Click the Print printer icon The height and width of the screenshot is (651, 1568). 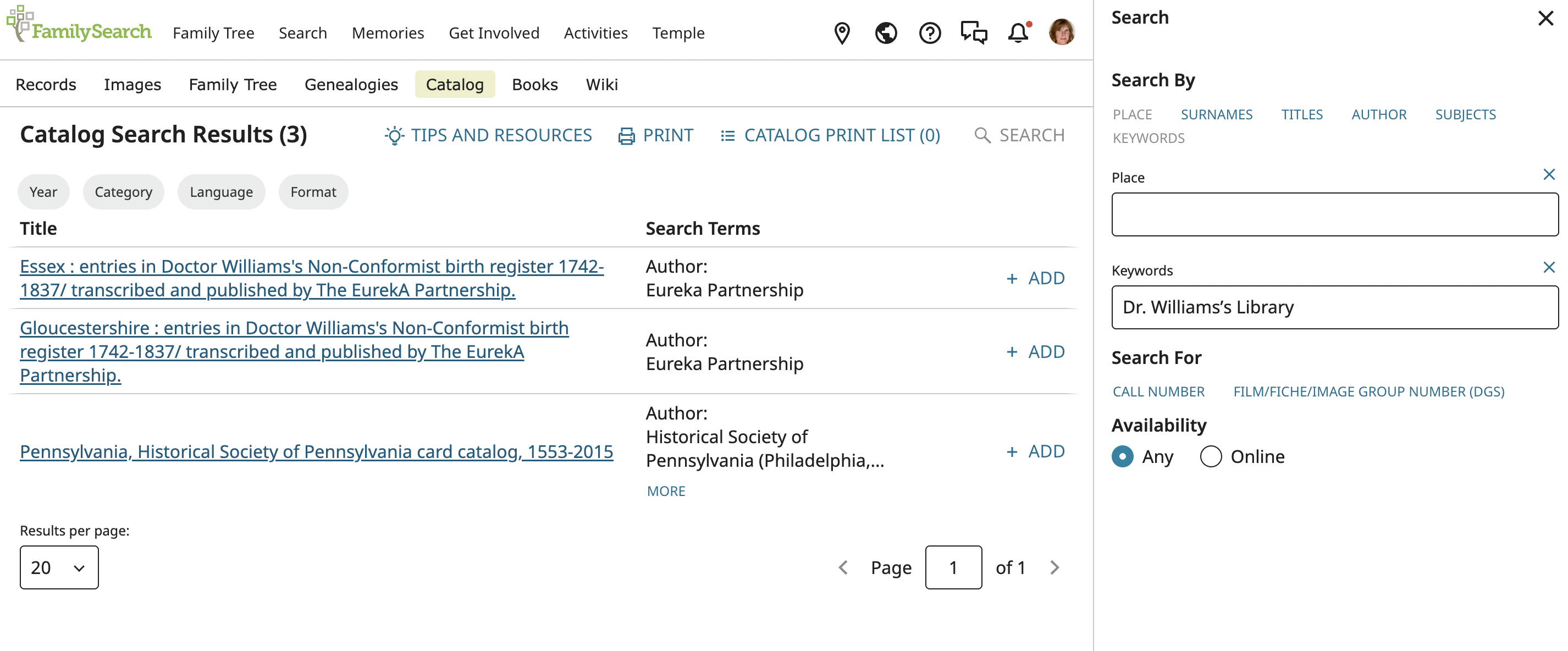626,135
